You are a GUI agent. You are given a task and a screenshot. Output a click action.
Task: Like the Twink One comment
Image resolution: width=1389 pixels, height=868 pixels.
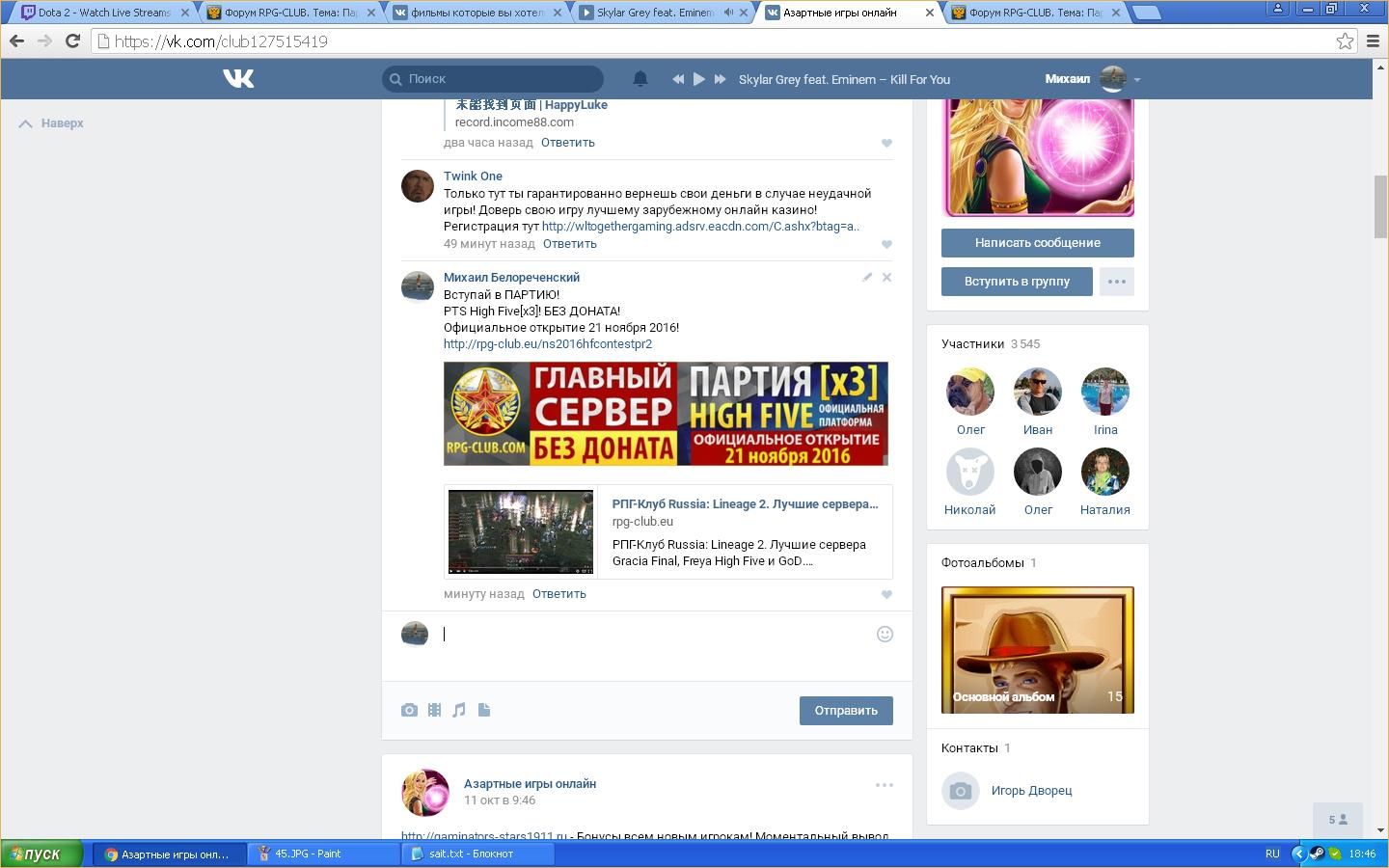tap(886, 245)
